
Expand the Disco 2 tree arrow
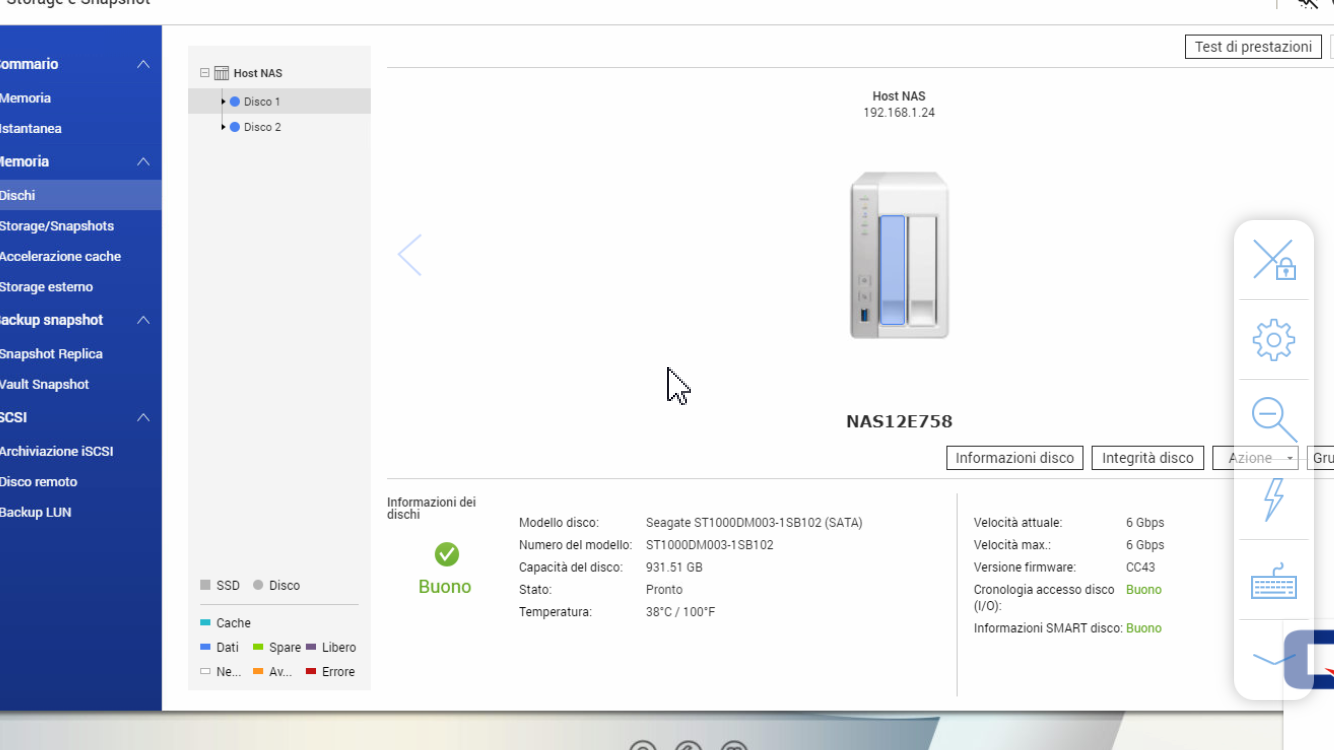click(223, 127)
